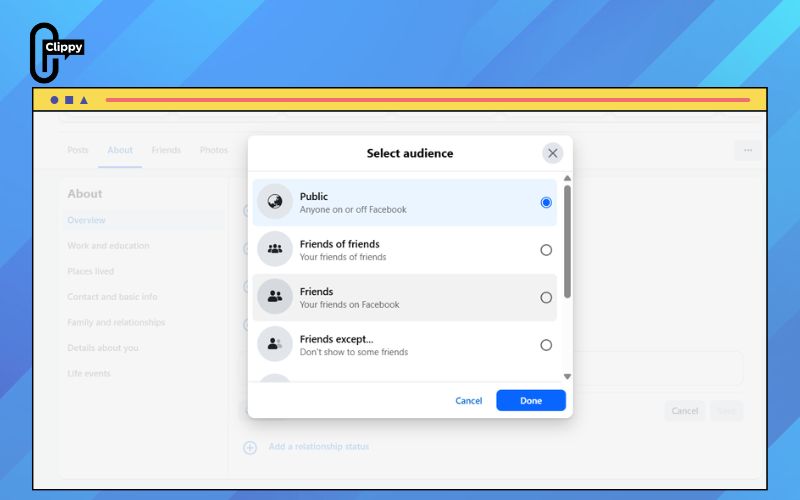Viewport: 800px width, 500px height.
Task: Click the 'Your friends of friends' description
Action: [343, 257]
